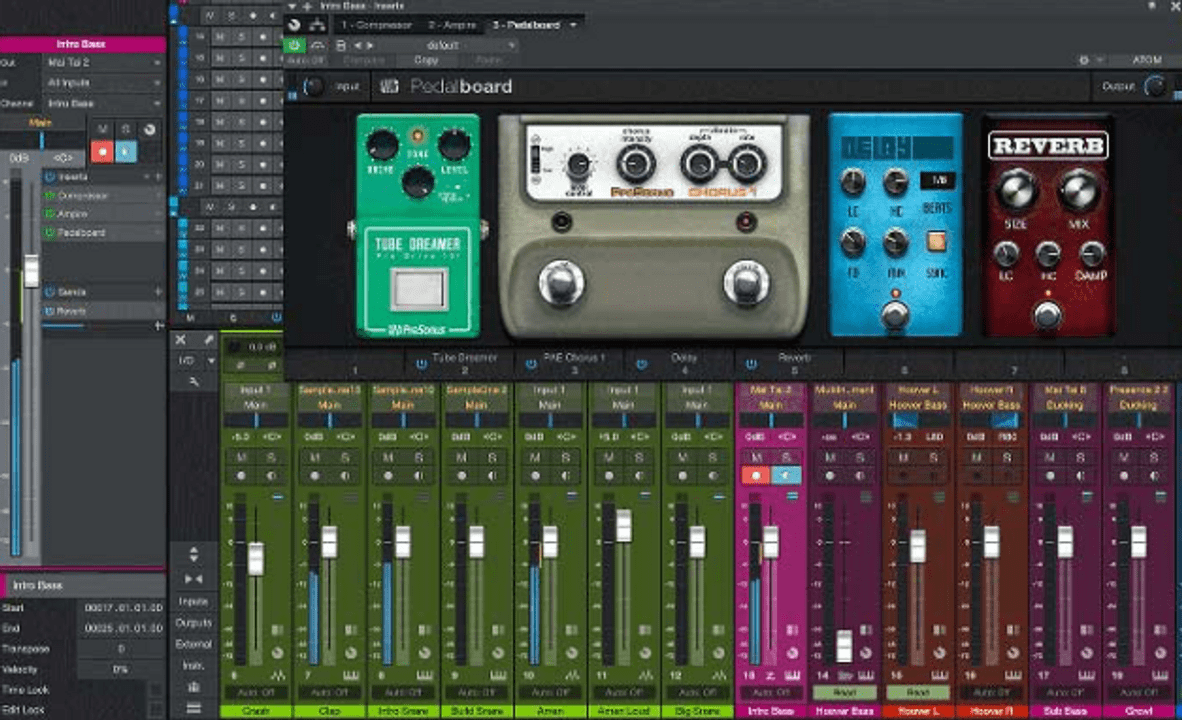
Task: Switch to the 1 - Compressor insert tab
Action: point(376,25)
